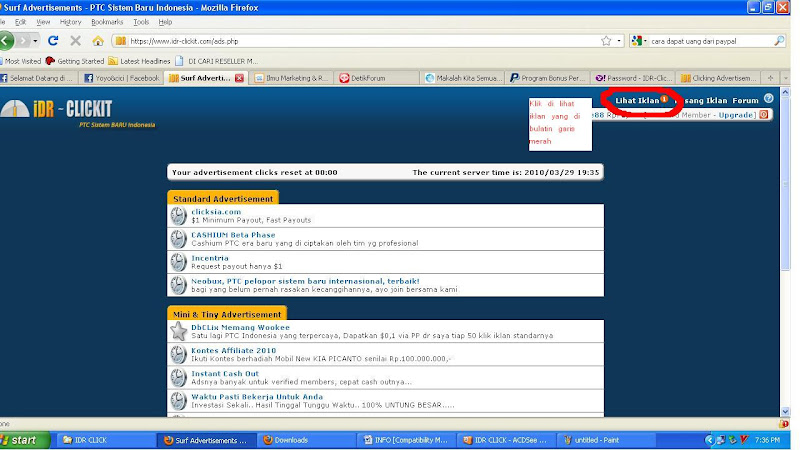Open the Edit menu
The image size is (800, 450).
click(20, 22)
